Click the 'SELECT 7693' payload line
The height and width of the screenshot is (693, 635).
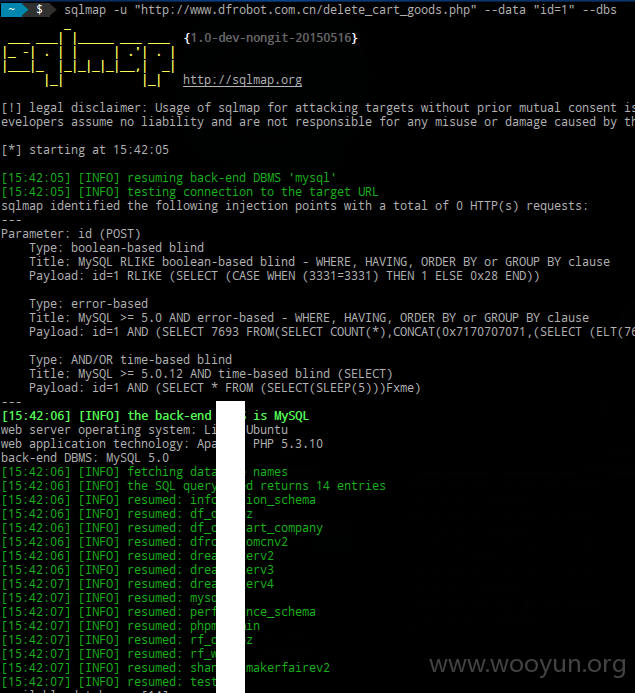pyautogui.click(x=332, y=332)
